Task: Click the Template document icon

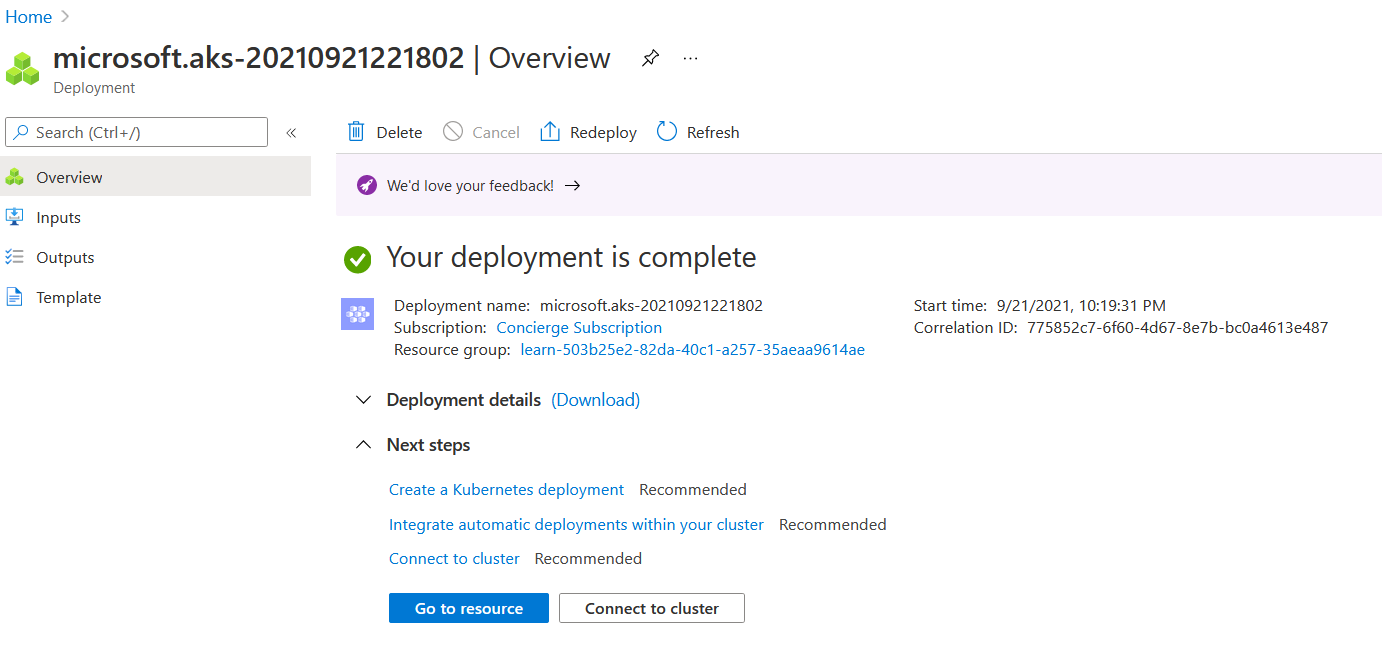Action: (15, 297)
